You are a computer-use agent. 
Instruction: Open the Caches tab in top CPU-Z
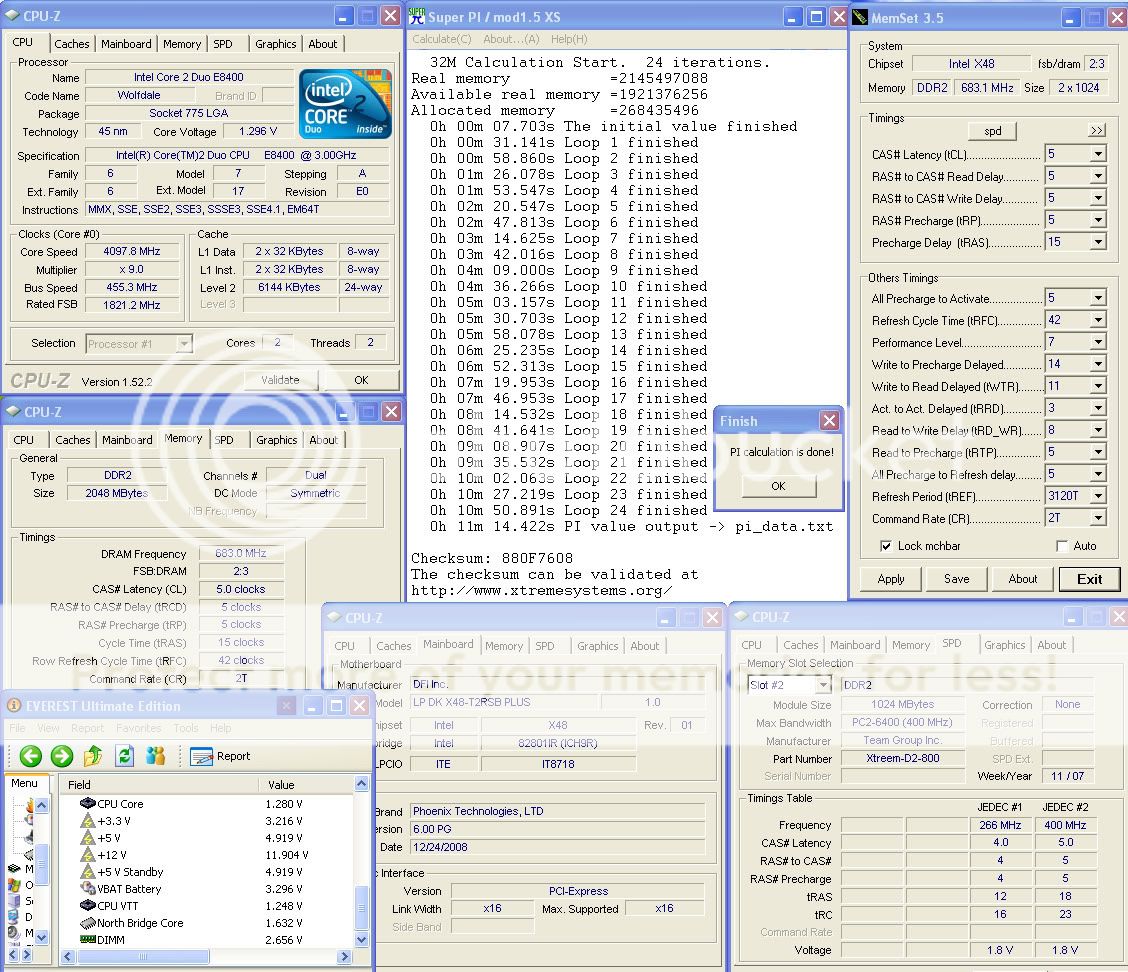click(72, 44)
